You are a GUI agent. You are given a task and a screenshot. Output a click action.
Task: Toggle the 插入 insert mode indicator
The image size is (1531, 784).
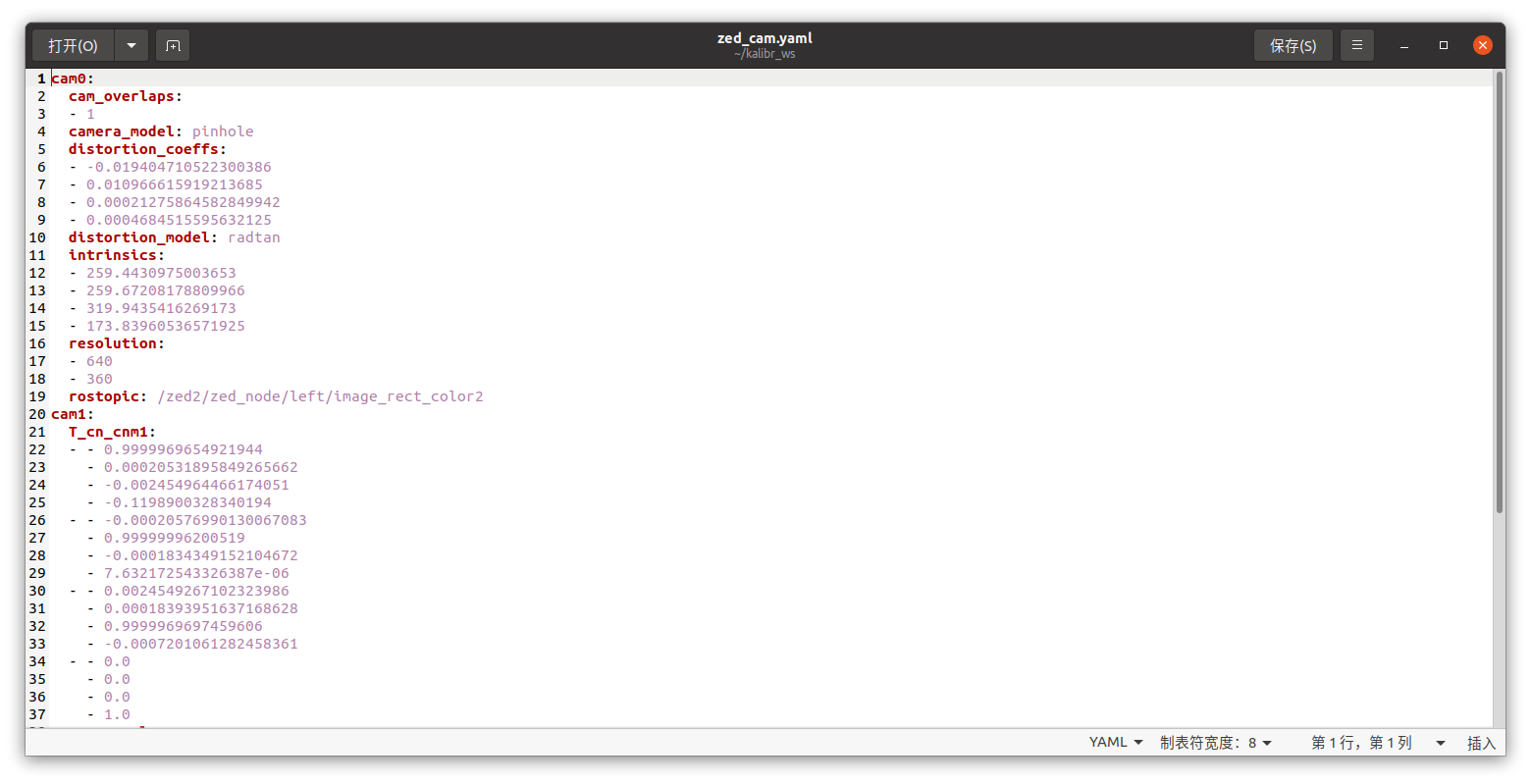(1481, 743)
